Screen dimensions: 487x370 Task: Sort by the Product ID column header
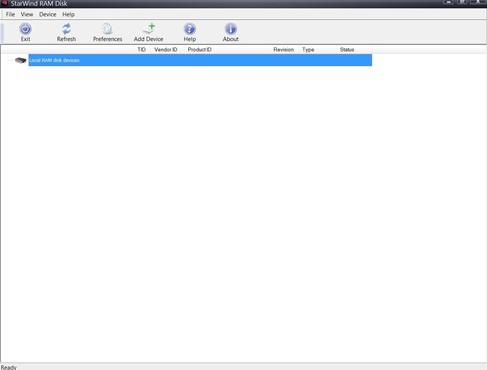click(x=200, y=50)
